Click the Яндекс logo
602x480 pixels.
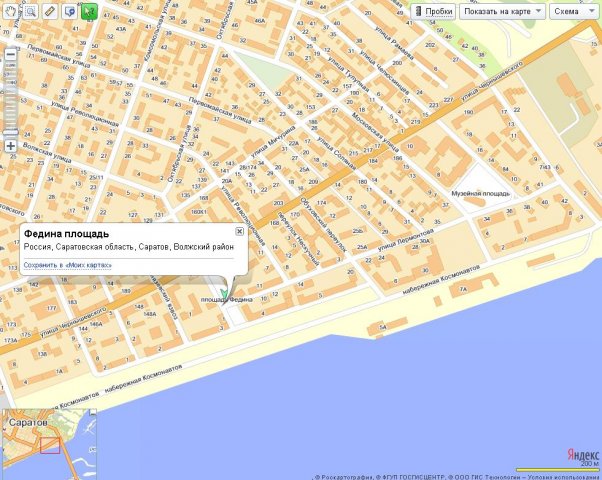[579, 452]
